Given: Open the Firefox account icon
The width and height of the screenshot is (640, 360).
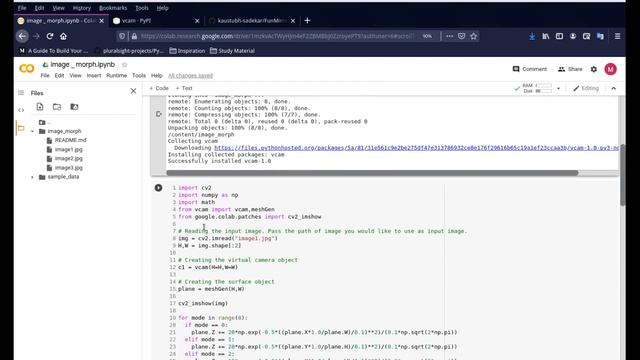Looking at the screenshot, I should (573, 36).
